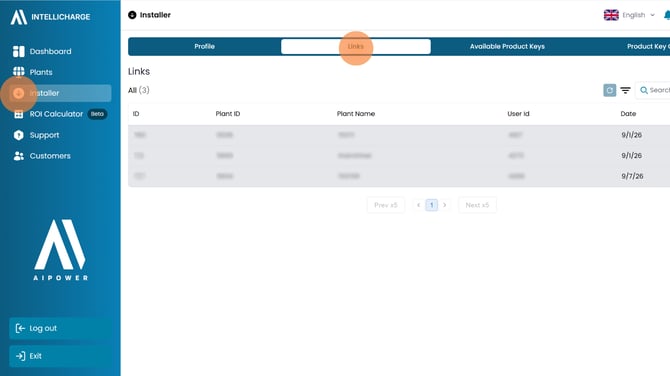
Task: Click the notification bell icon
Action: pos(667,15)
